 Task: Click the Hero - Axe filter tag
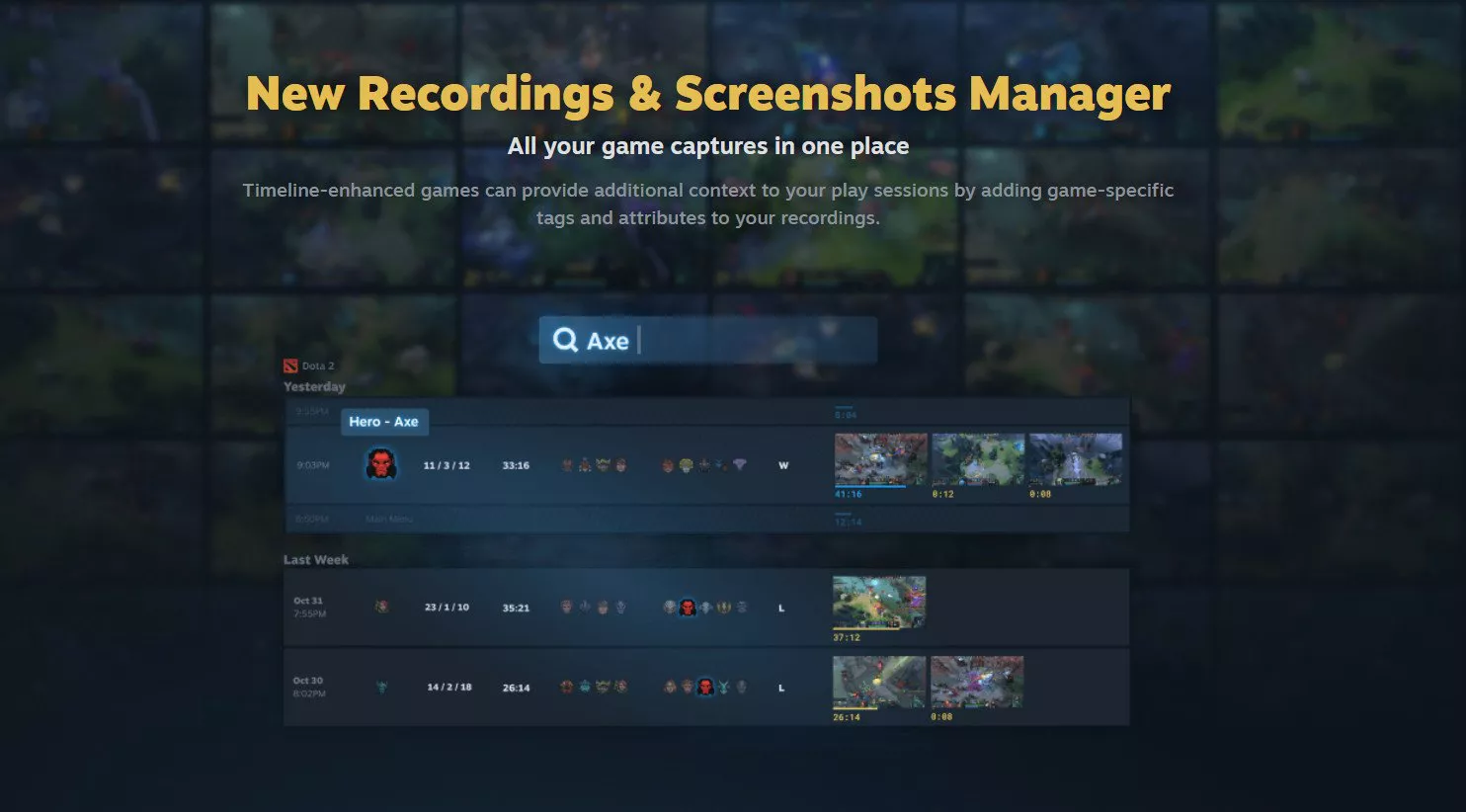[385, 422]
